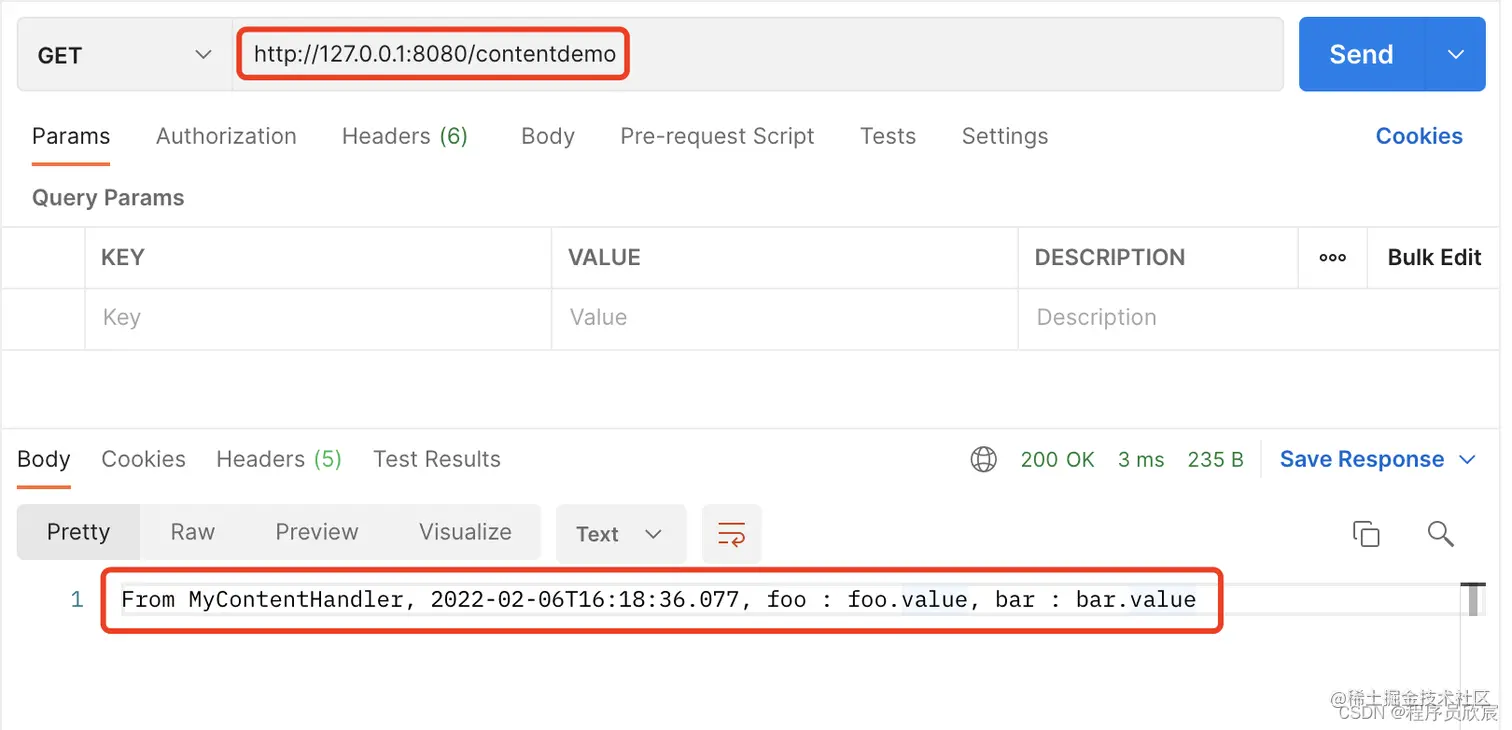Select the Raw view
Viewport: 1512px width, 730px height.
pyautogui.click(x=192, y=532)
